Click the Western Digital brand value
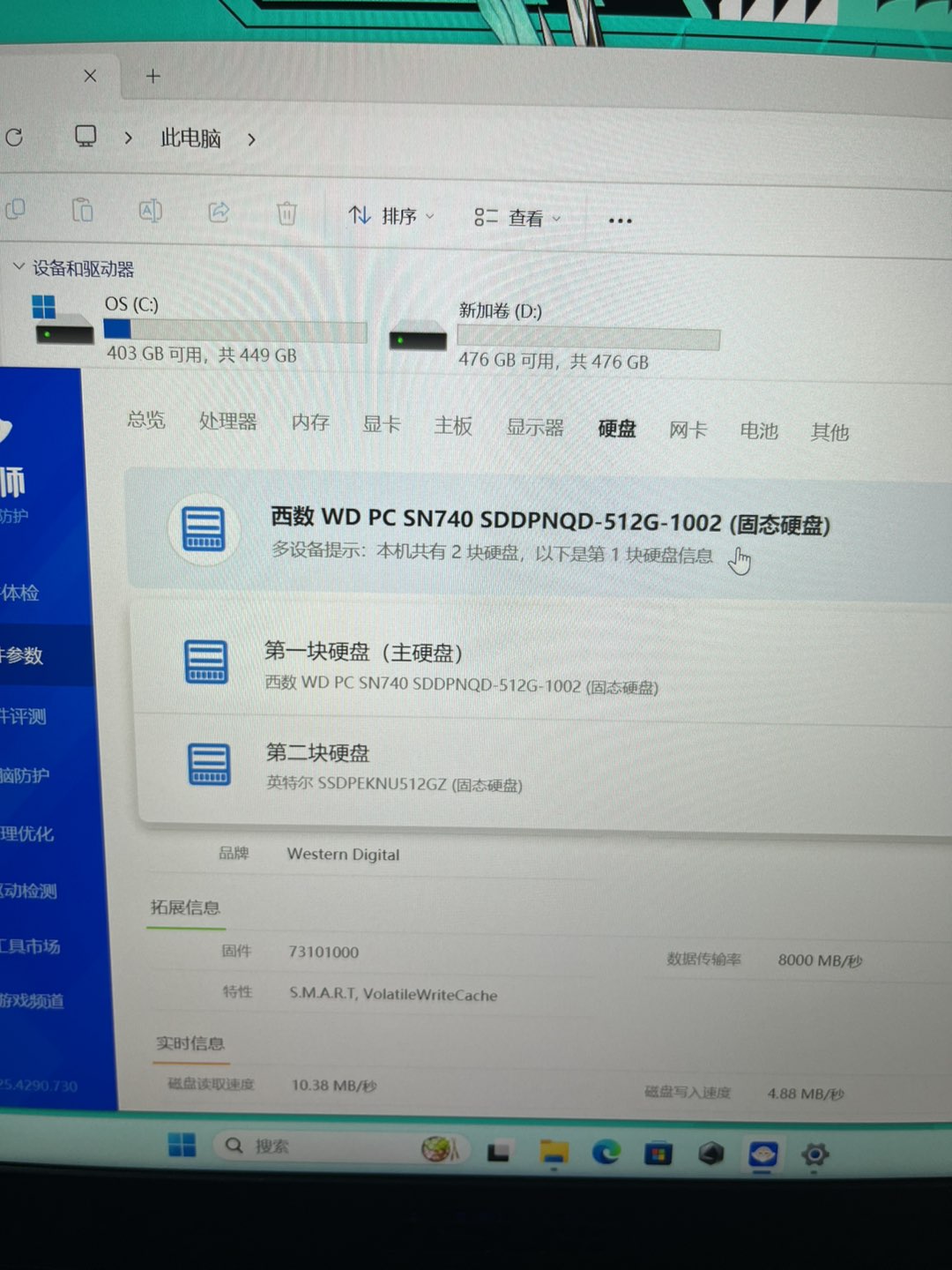This screenshot has width=952, height=1270. [343, 855]
